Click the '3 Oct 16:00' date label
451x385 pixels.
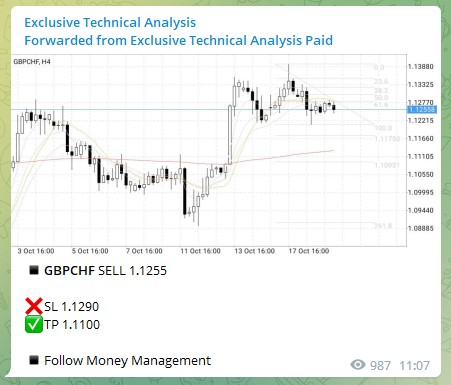pos(36,251)
